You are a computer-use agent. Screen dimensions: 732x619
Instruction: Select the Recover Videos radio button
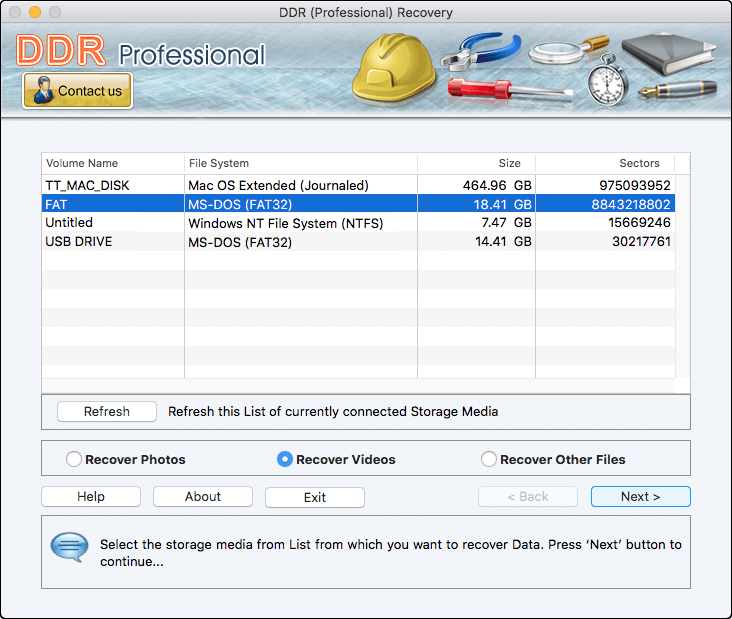pyautogui.click(x=285, y=459)
